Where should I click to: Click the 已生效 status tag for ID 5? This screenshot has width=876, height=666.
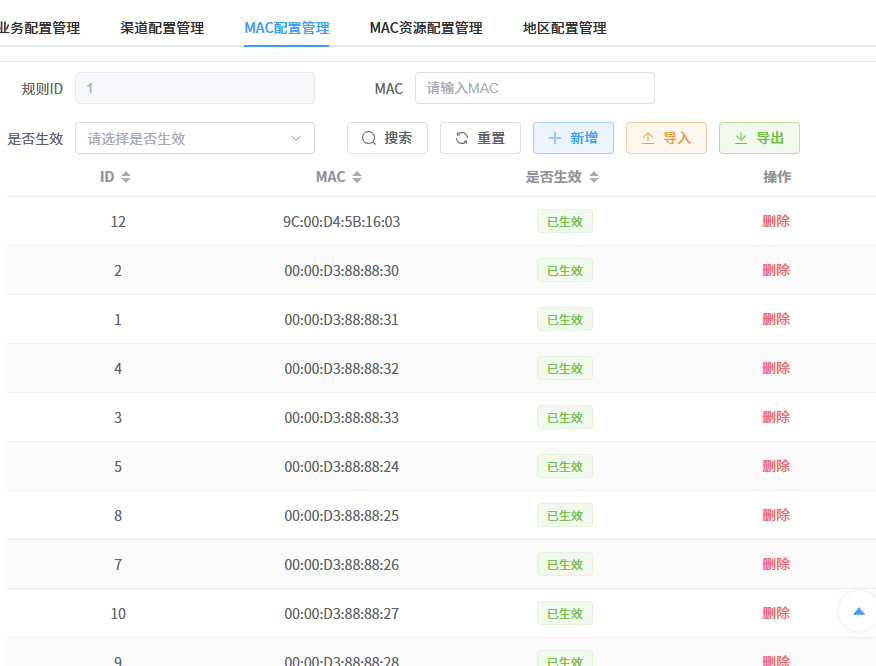coord(564,466)
